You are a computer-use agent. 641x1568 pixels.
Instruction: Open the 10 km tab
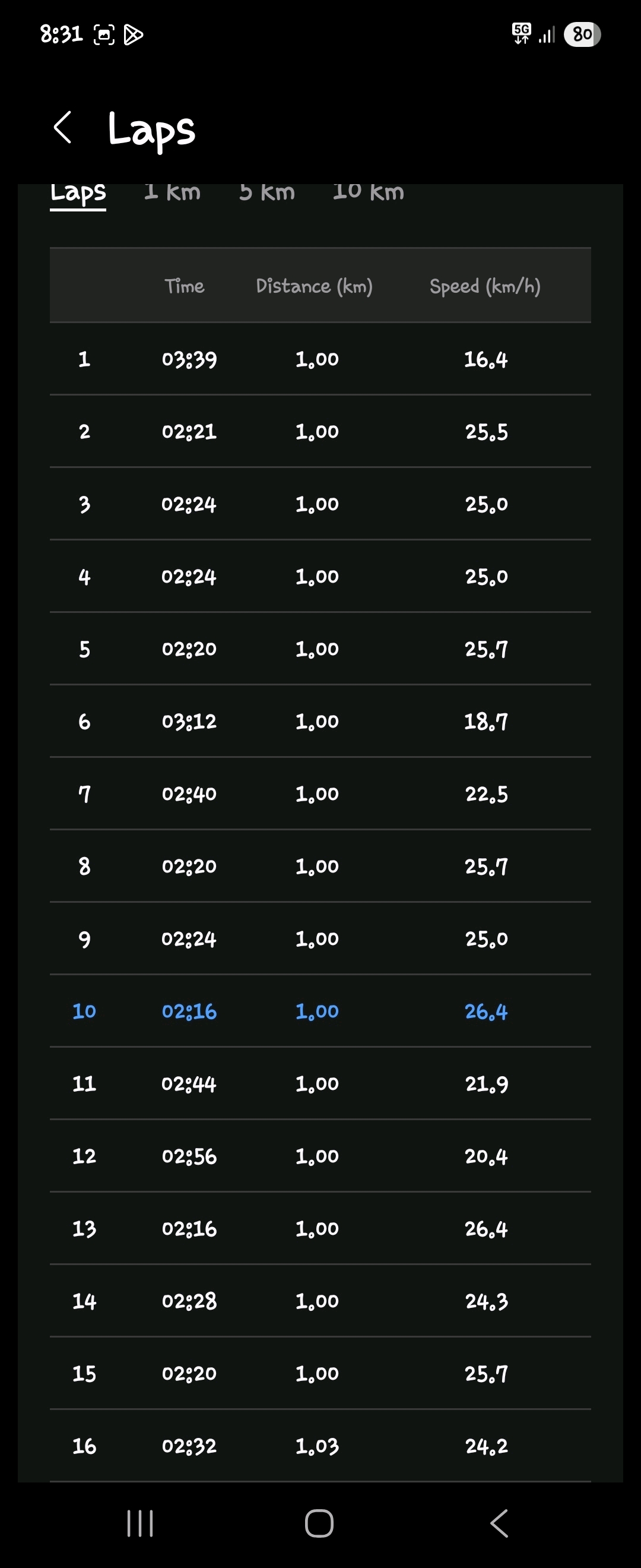(368, 192)
